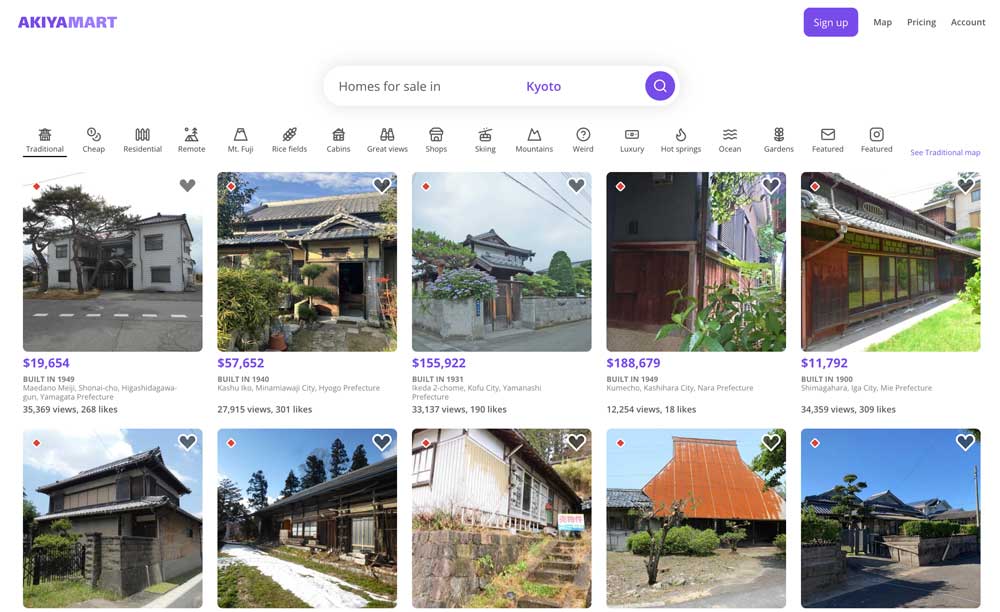This screenshot has height=612, width=1000.
Task: Go to the Pricing page
Action: coord(922,22)
